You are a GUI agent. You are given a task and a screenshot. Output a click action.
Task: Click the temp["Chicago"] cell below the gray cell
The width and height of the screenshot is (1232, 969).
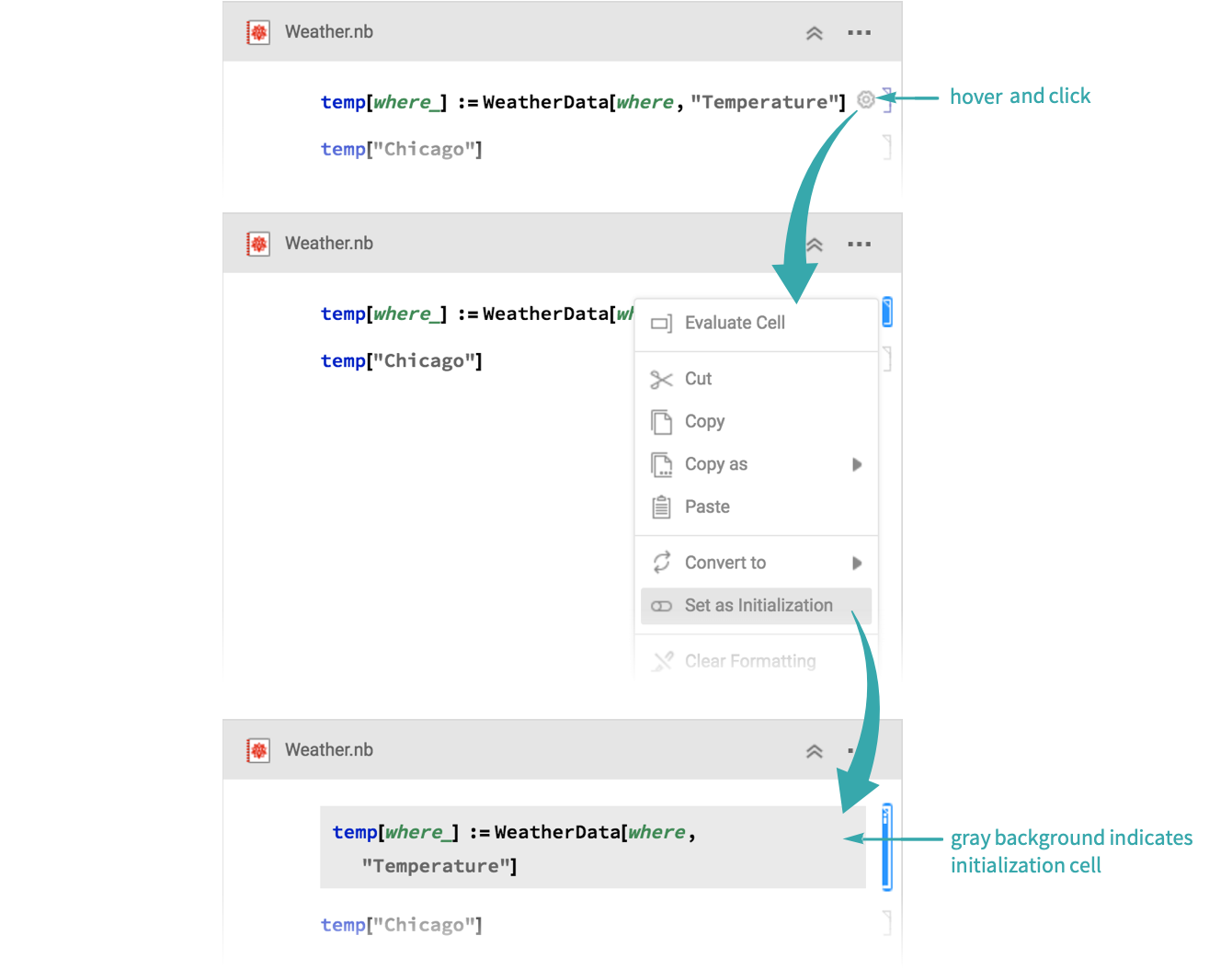[401, 925]
